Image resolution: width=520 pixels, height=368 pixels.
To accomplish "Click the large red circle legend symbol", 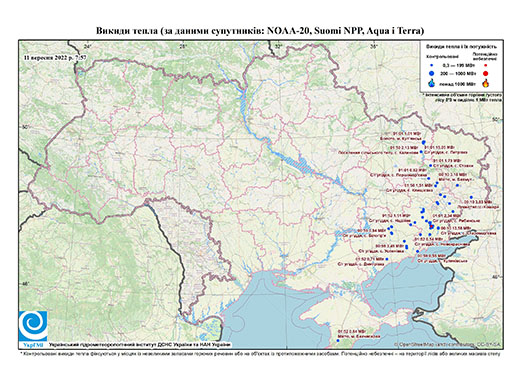I will tap(485, 74).
